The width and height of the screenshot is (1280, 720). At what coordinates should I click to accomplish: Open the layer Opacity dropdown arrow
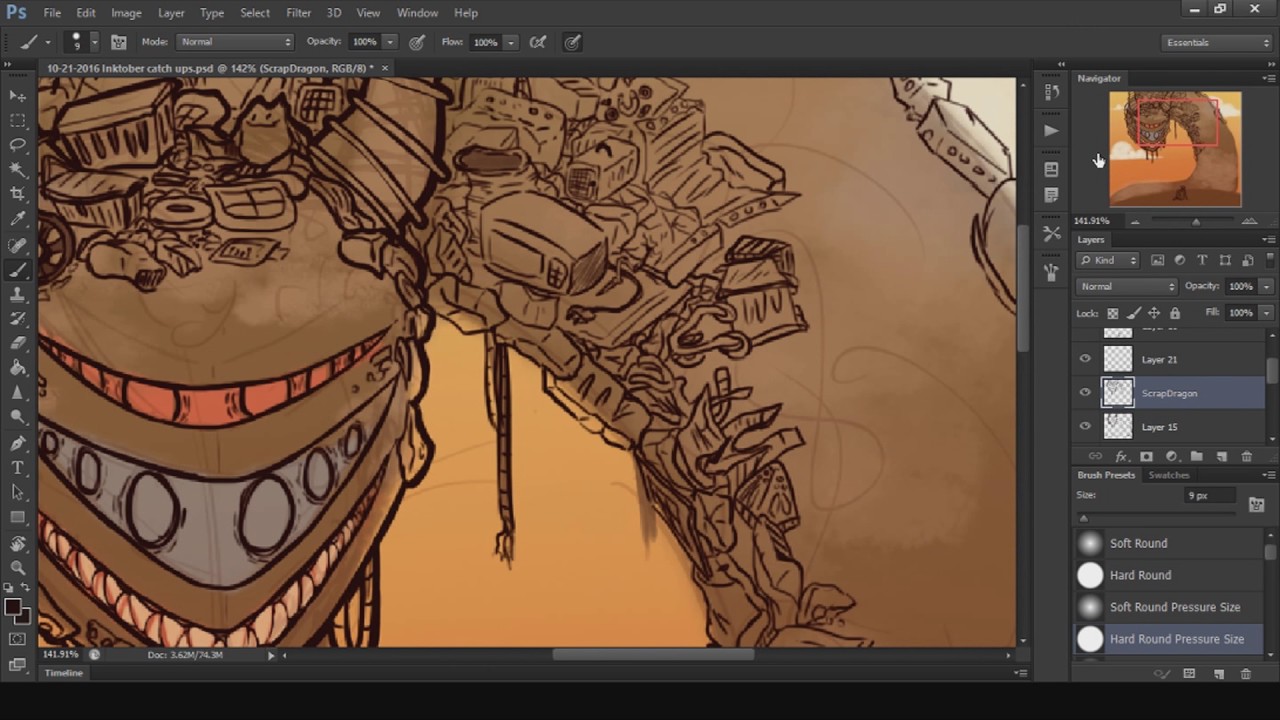(x=1266, y=286)
